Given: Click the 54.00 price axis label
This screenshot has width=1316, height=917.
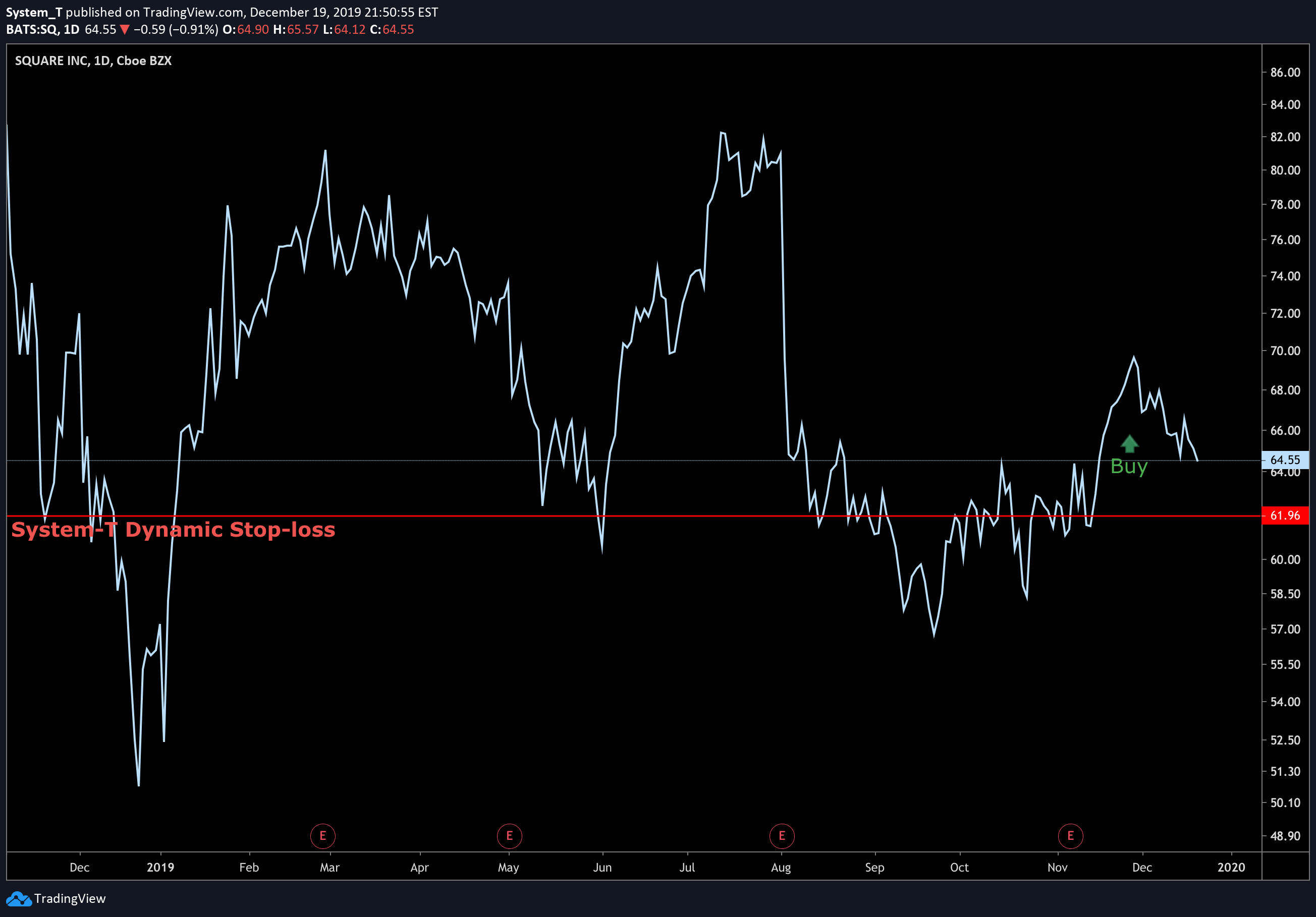Looking at the screenshot, I should tap(1285, 702).
